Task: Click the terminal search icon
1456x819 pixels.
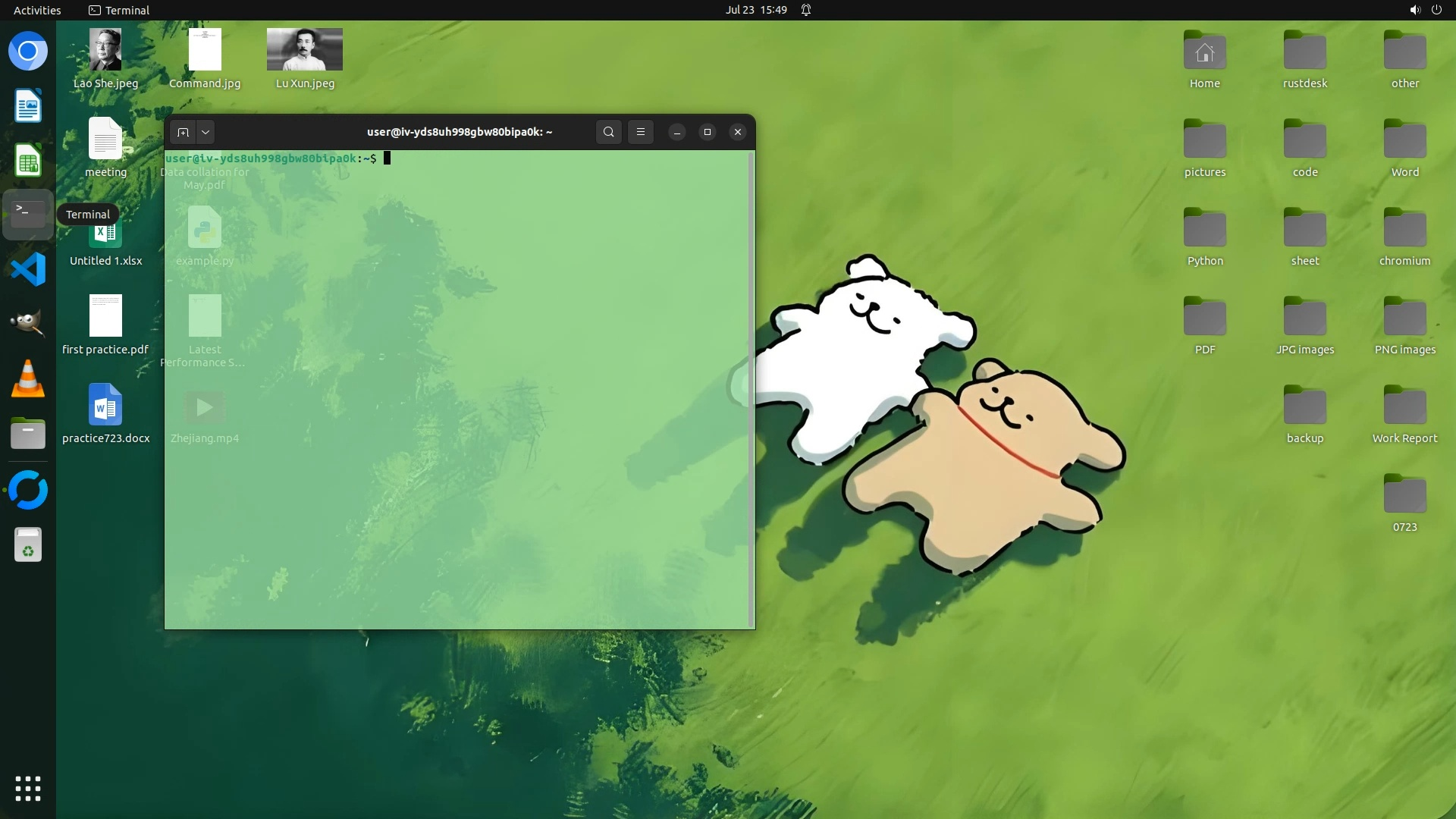Action: pyautogui.click(x=608, y=132)
